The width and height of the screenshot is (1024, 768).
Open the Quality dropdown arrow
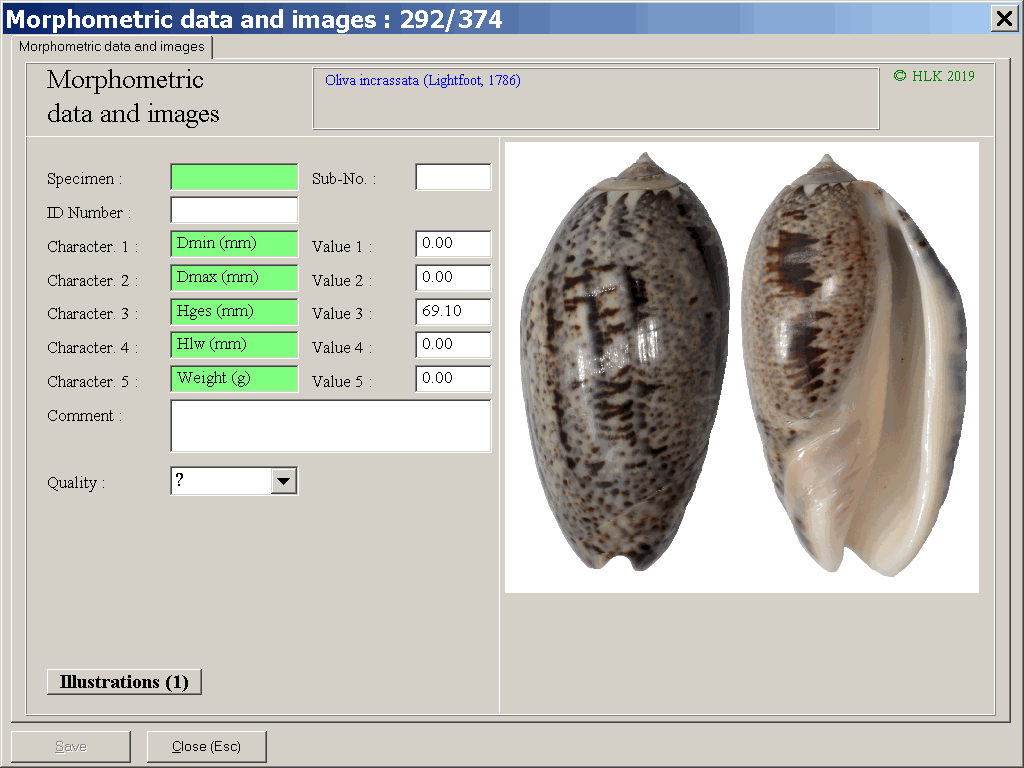click(x=284, y=482)
